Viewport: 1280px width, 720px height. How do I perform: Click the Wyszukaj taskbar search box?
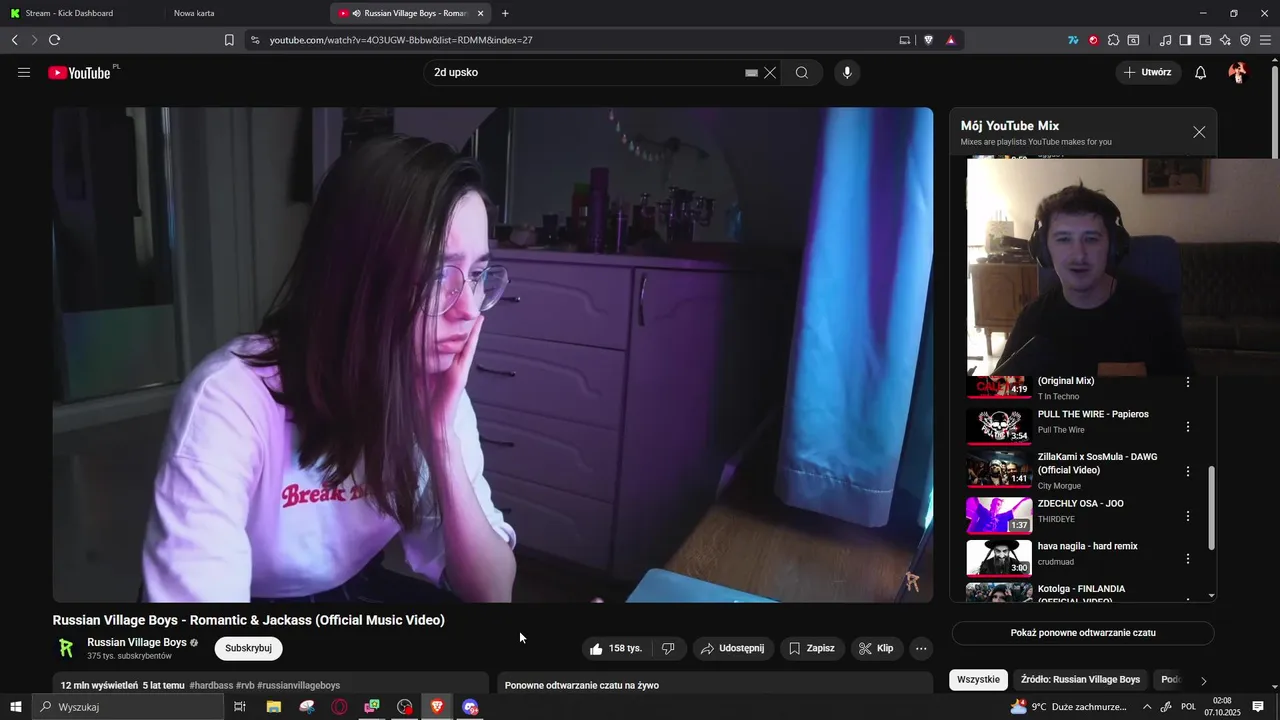[x=128, y=707]
